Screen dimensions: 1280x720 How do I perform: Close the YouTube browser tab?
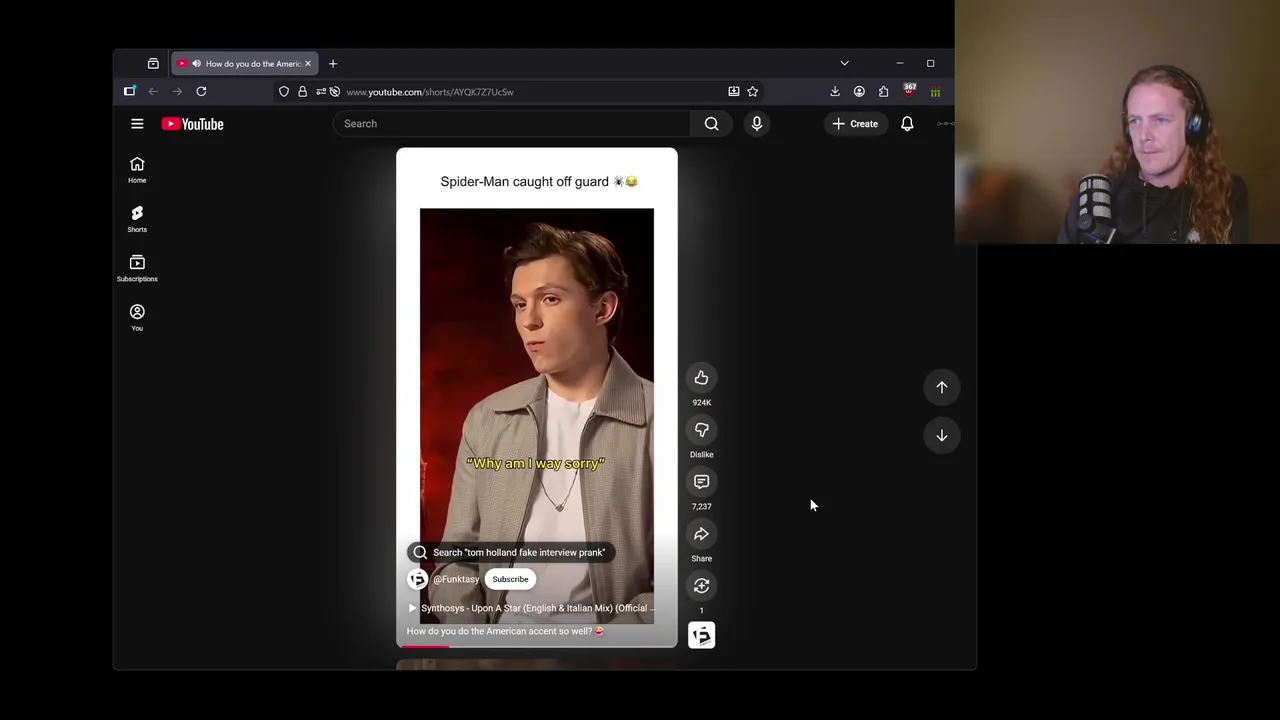(308, 64)
